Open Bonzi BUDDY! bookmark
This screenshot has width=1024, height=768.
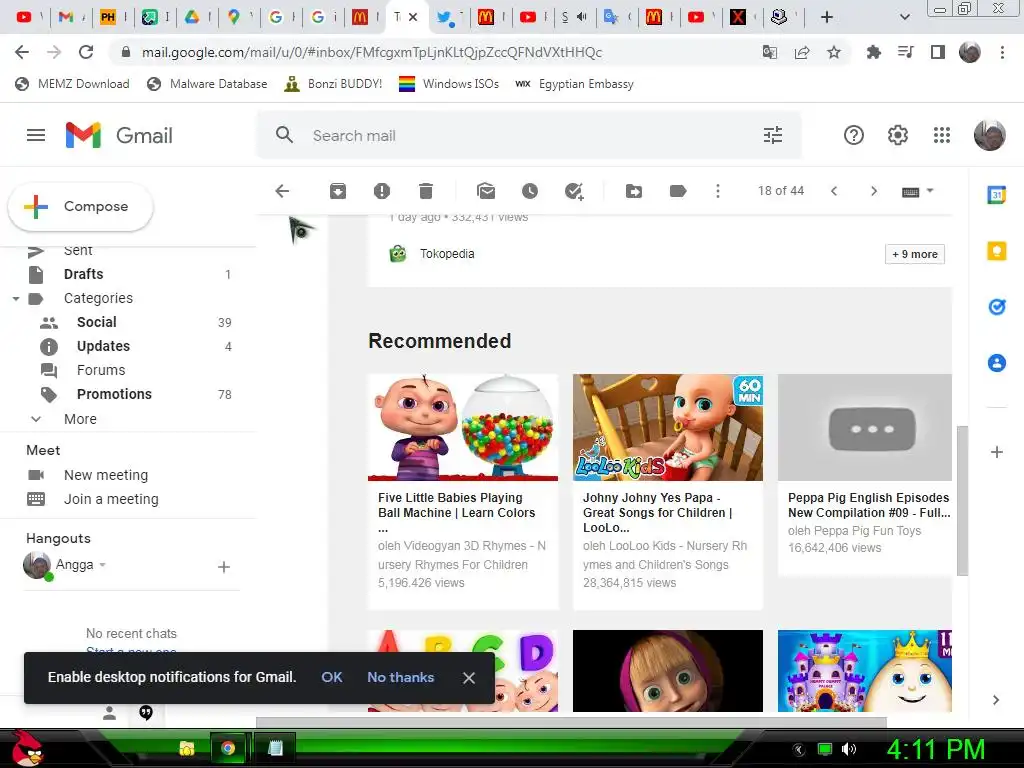pos(334,84)
